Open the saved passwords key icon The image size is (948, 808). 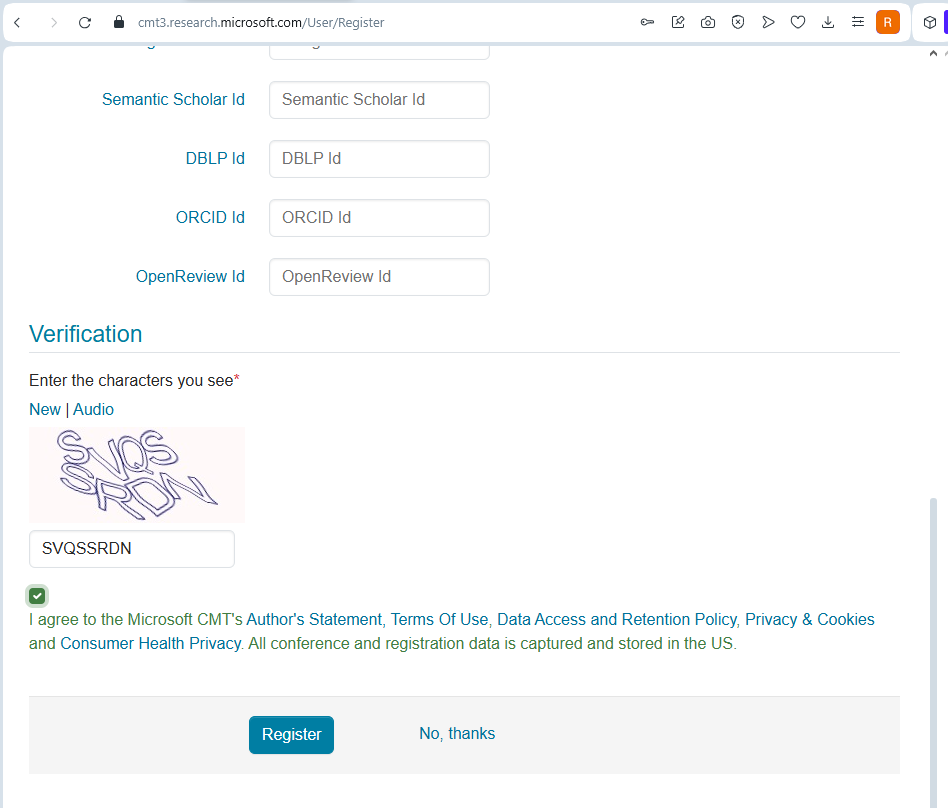tap(647, 22)
